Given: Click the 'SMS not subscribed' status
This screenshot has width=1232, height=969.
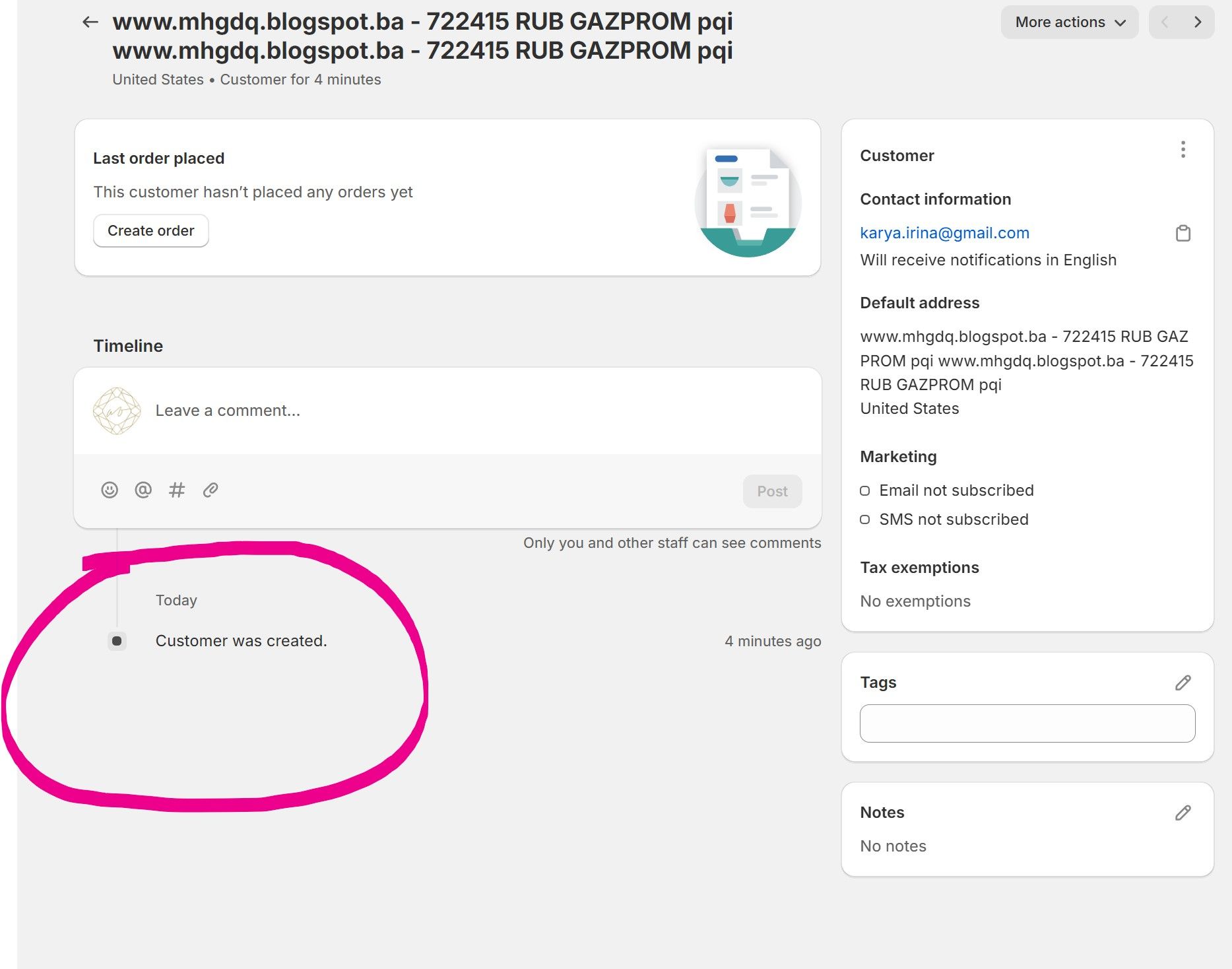Looking at the screenshot, I should coord(954,519).
